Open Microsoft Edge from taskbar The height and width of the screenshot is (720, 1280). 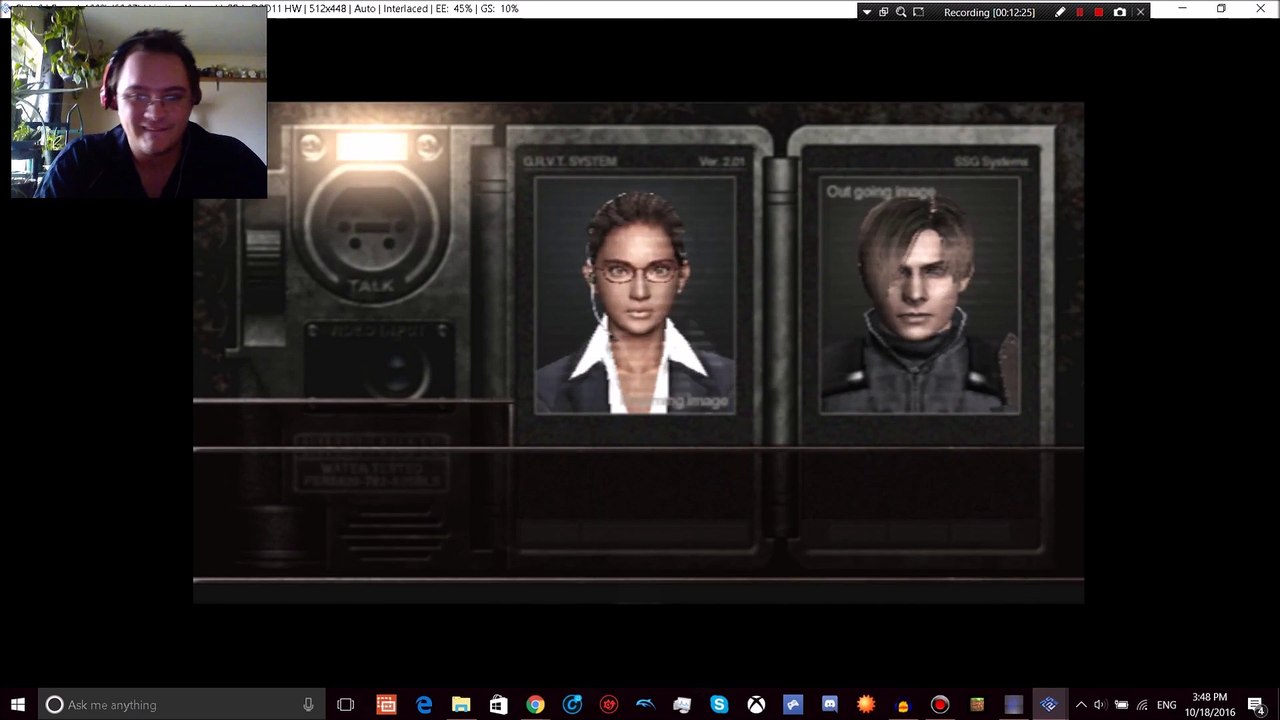tap(424, 705)
